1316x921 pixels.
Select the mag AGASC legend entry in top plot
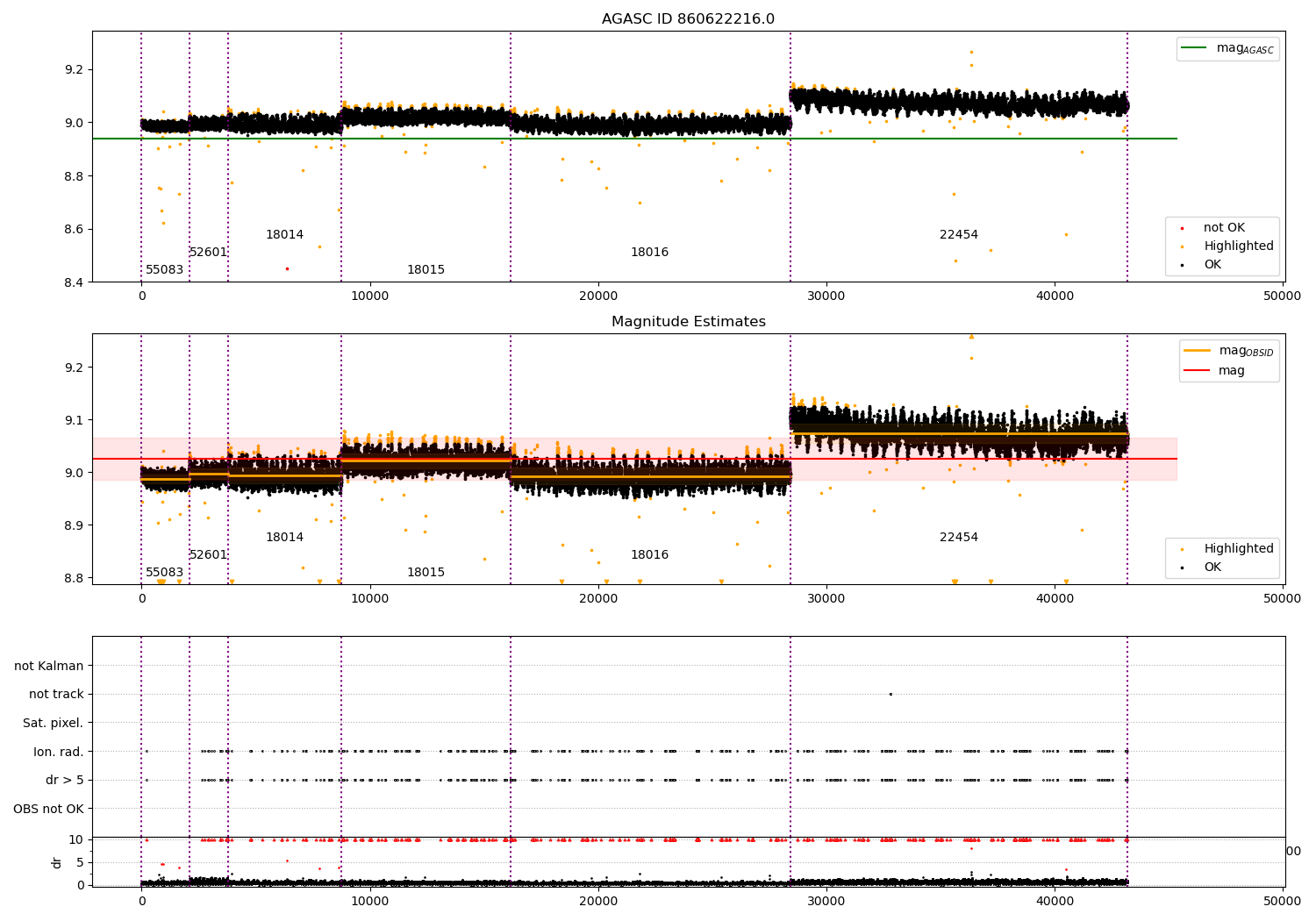1227,48
